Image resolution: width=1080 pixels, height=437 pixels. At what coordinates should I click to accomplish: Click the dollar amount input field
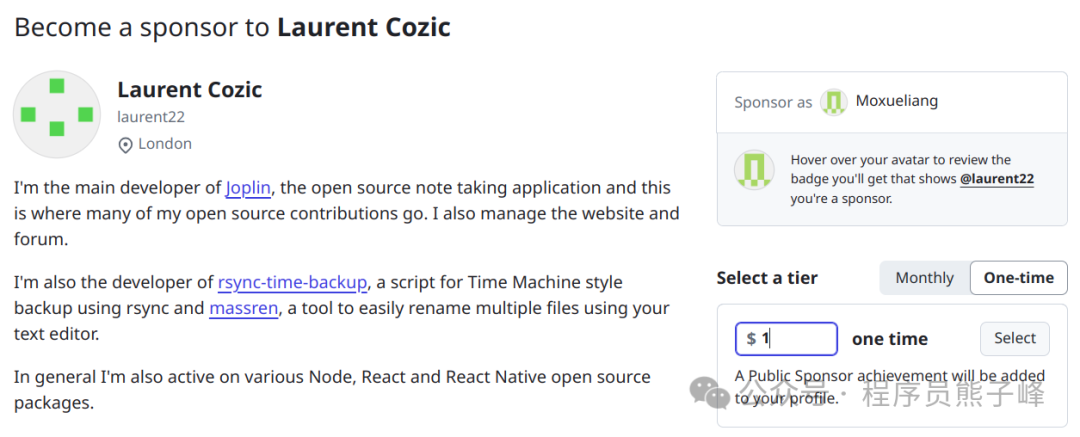(787, 338)
